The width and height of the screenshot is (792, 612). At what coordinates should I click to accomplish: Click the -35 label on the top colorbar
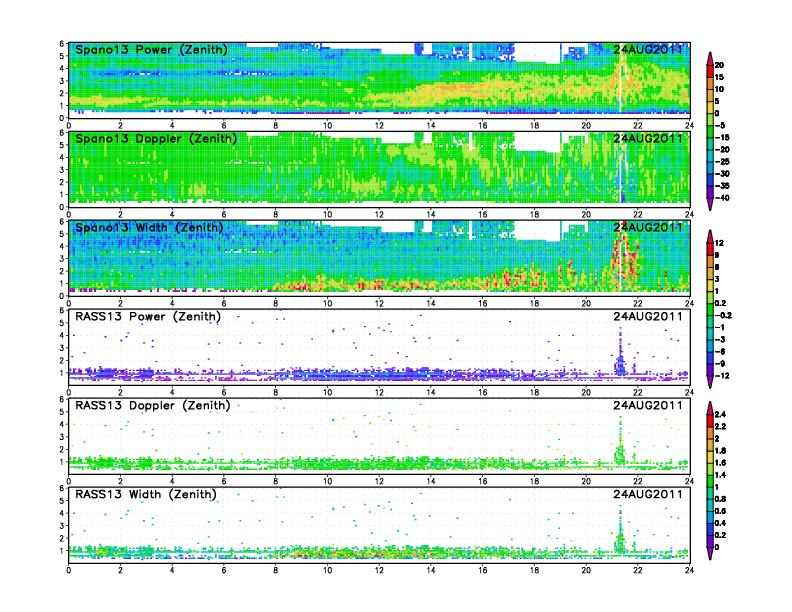click(x=722, y=186)
